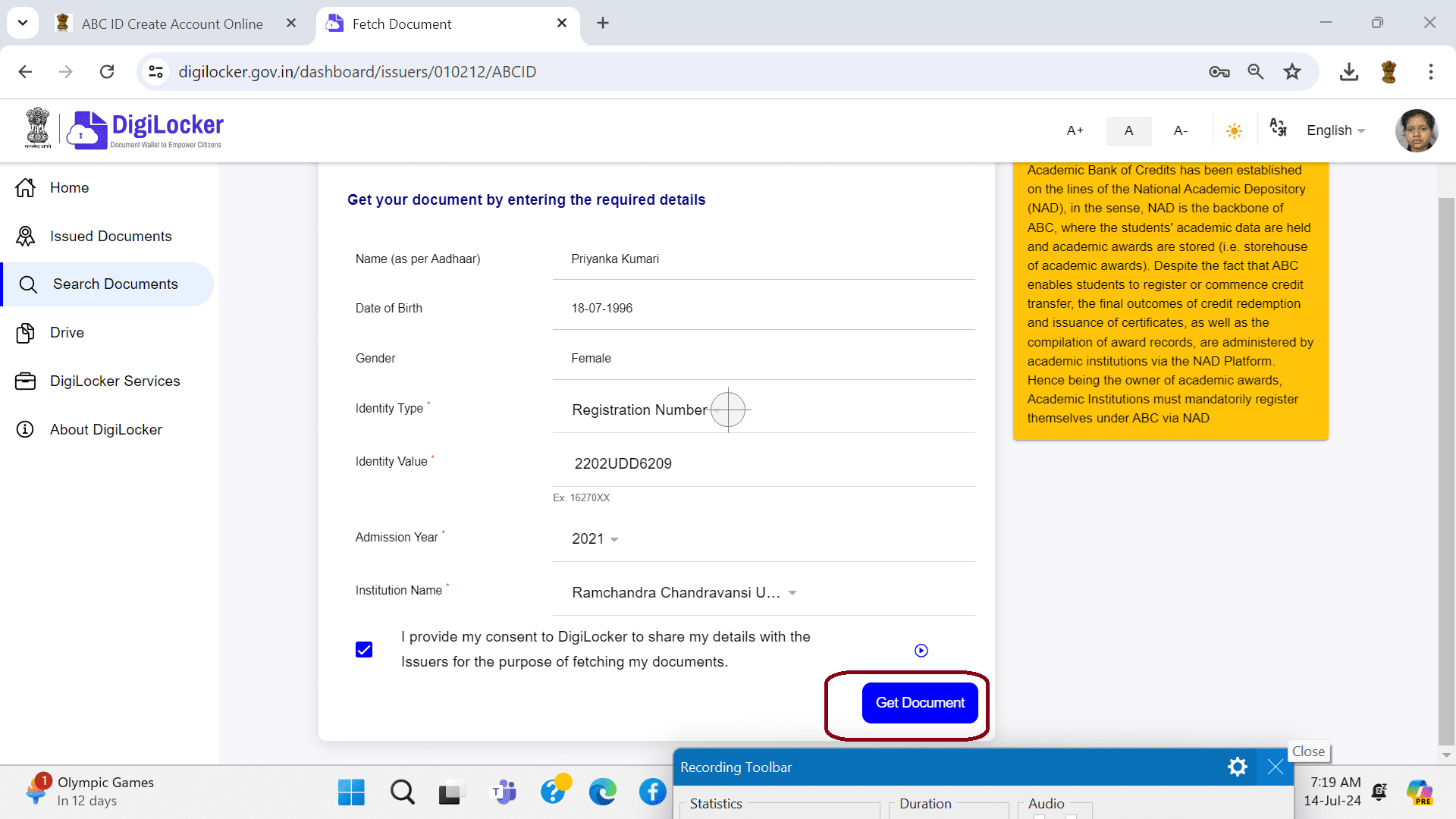Click the language translate icon
Screen dimensions: 1456x819
tap(1279, 127)
